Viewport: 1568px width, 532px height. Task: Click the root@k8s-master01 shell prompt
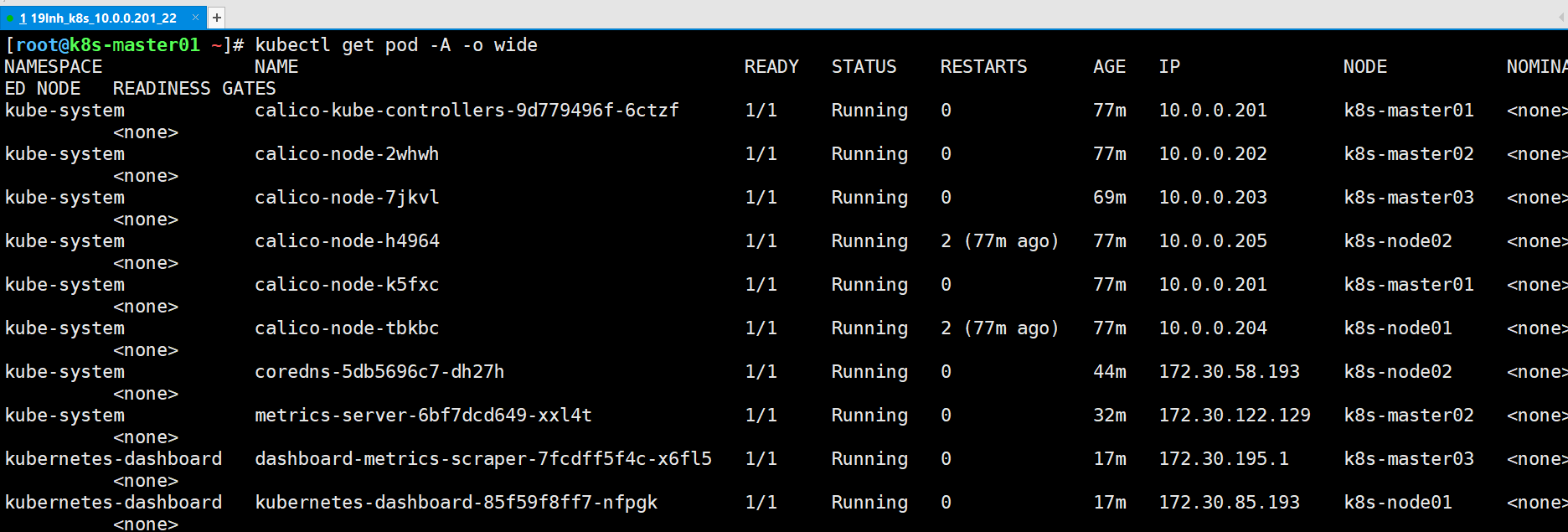[107, 45]
